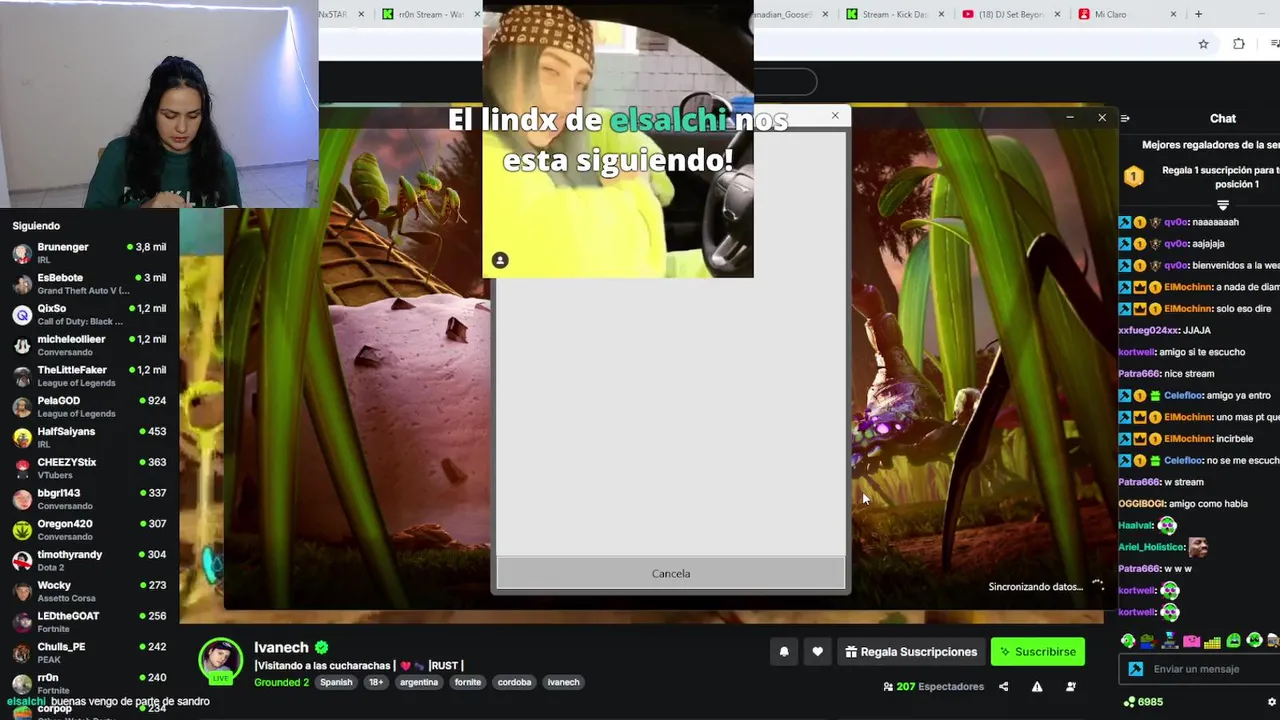Image resolution: width=1280 pixels, height=720 pixels.
Task: Open LEDtheGOAT channel in sidebar
Action: tap(90, 622)
